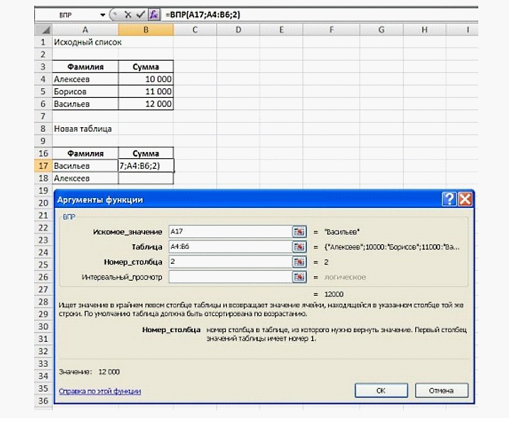
Task: Click range selector icon for Интервальный_просмотр
Action: (299, 277)
